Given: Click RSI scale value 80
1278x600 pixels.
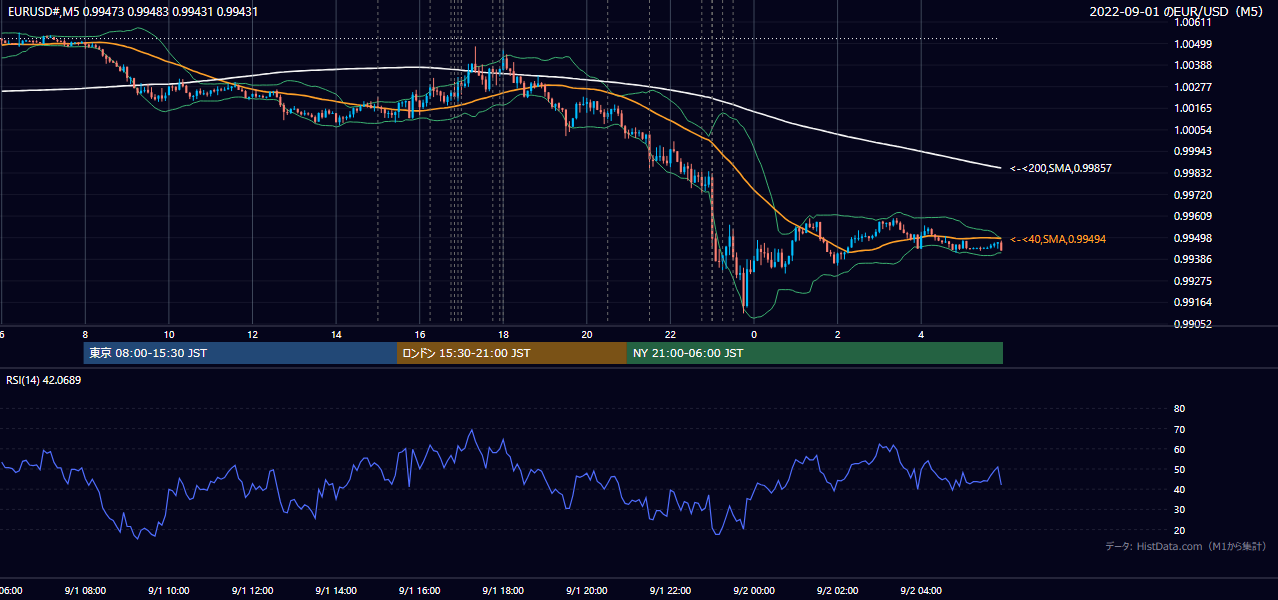Looking at the screenshot, I should click(1179, 409).
